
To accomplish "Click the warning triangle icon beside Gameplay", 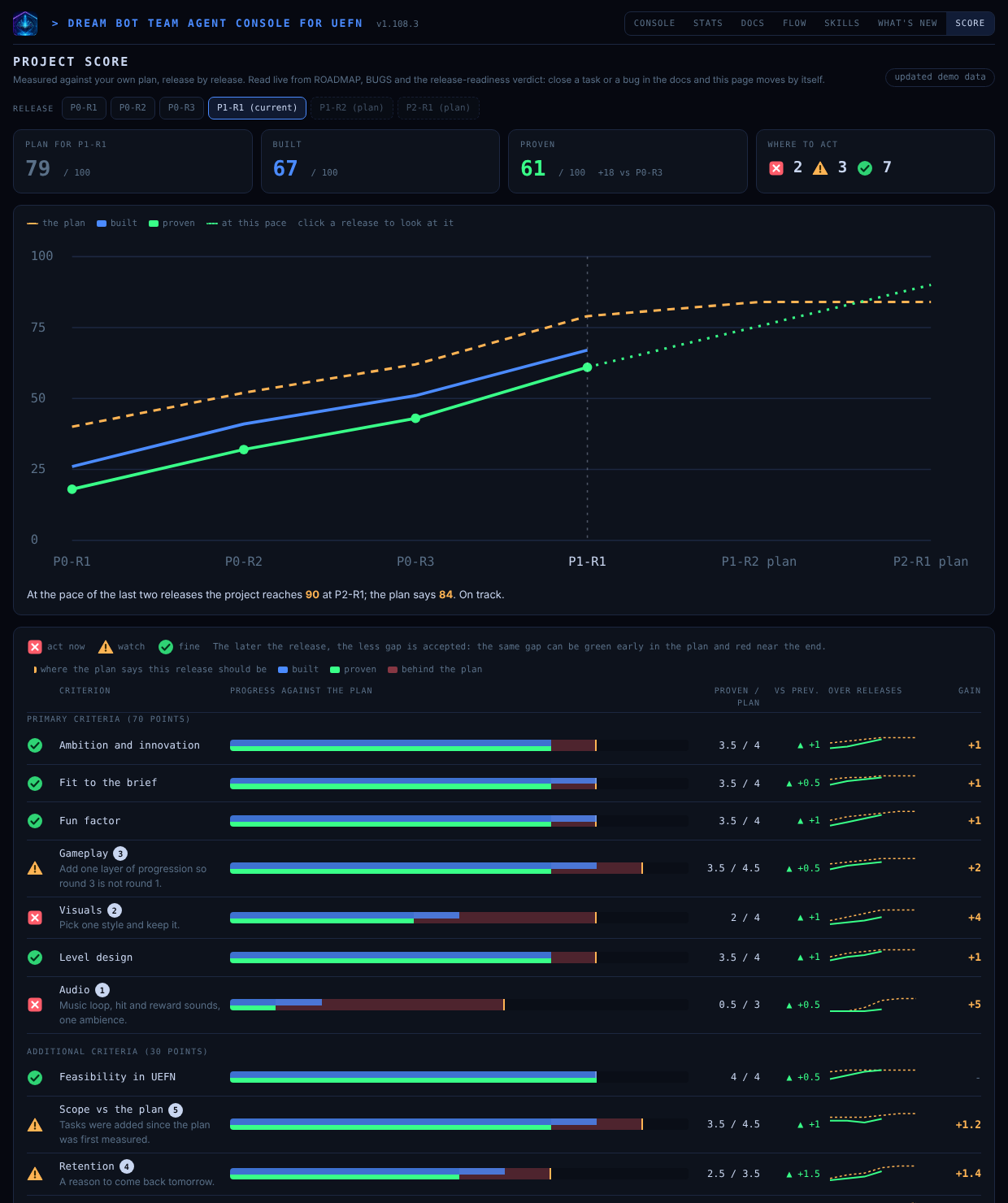I will [35, 868].
